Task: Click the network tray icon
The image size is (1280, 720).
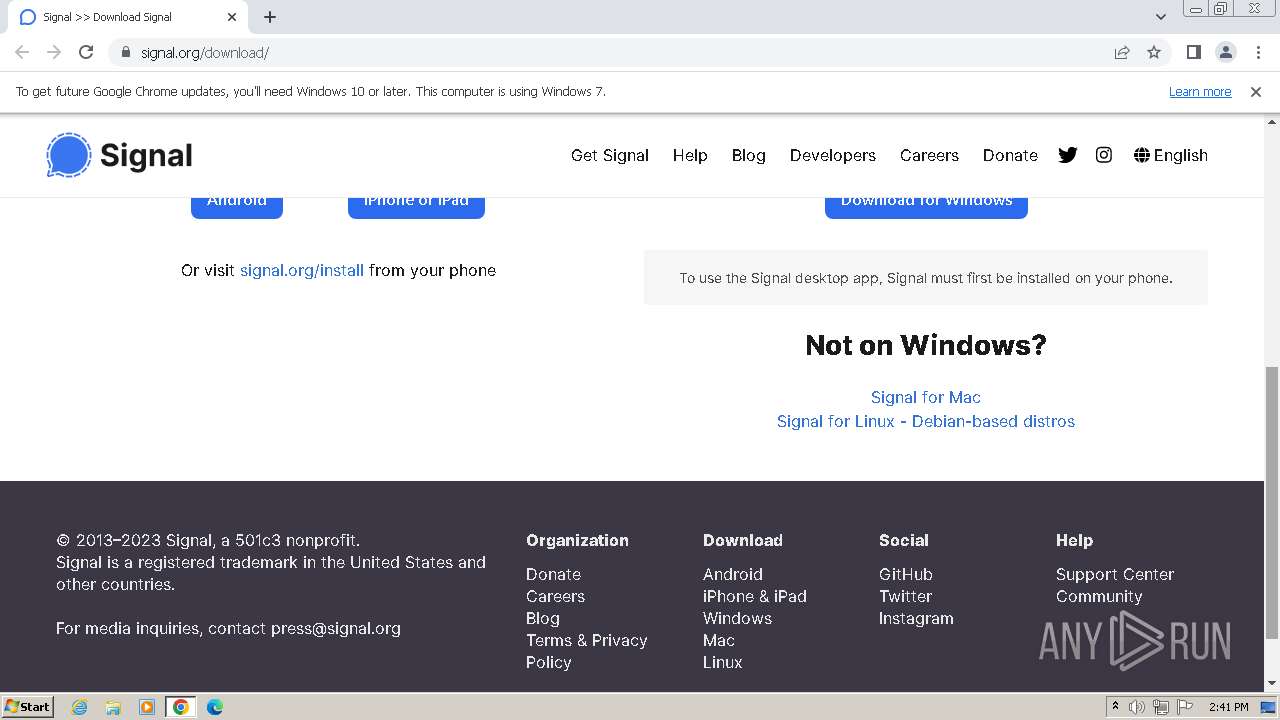Action: coord(1161,707)
